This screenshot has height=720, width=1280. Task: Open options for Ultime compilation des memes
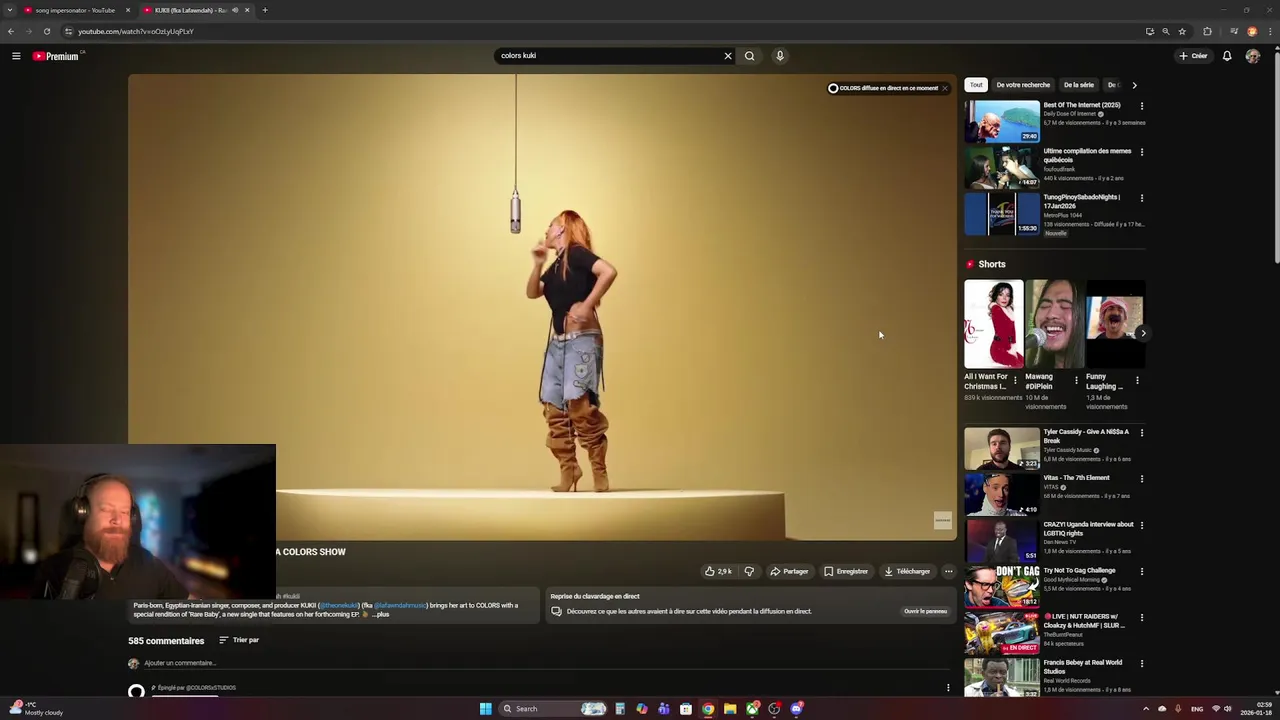(x=1142, y=152)
